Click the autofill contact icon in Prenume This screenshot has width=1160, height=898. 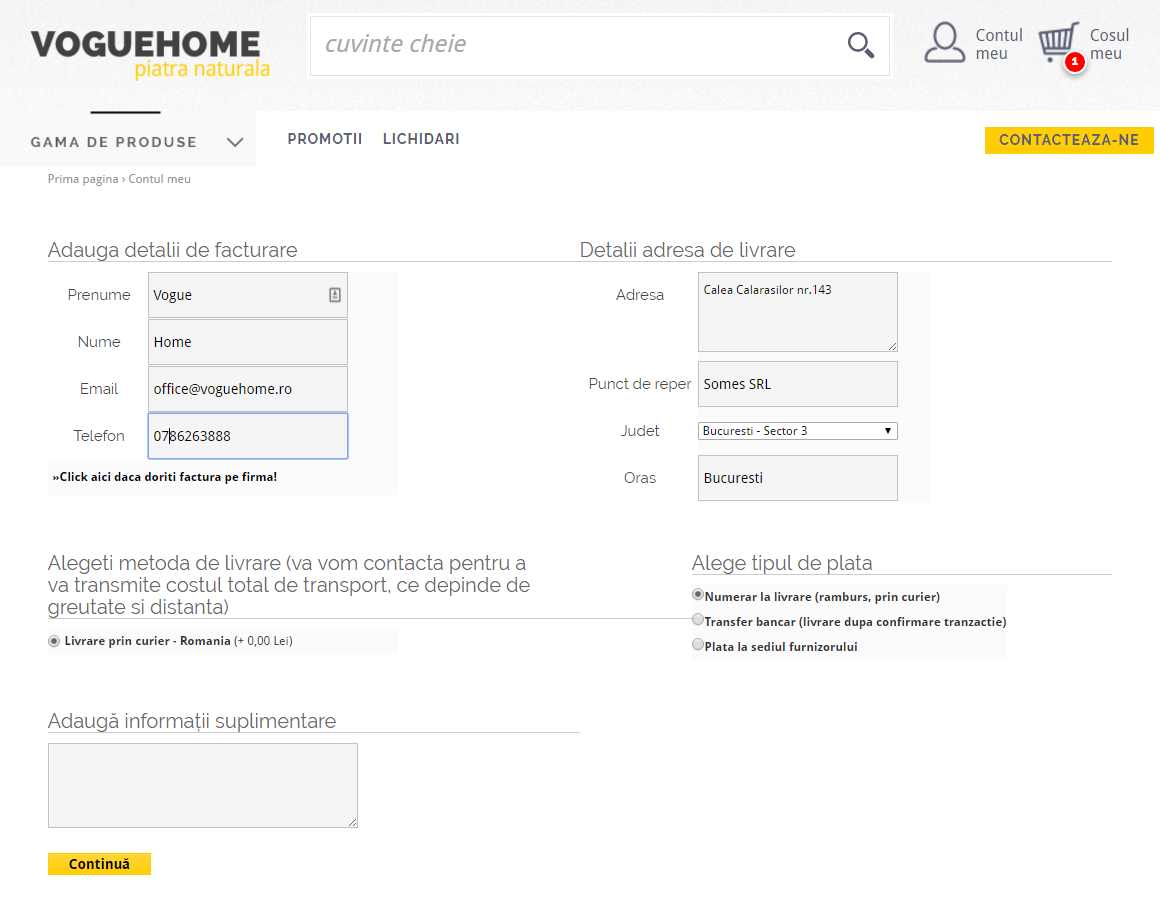tap(334, 295)
